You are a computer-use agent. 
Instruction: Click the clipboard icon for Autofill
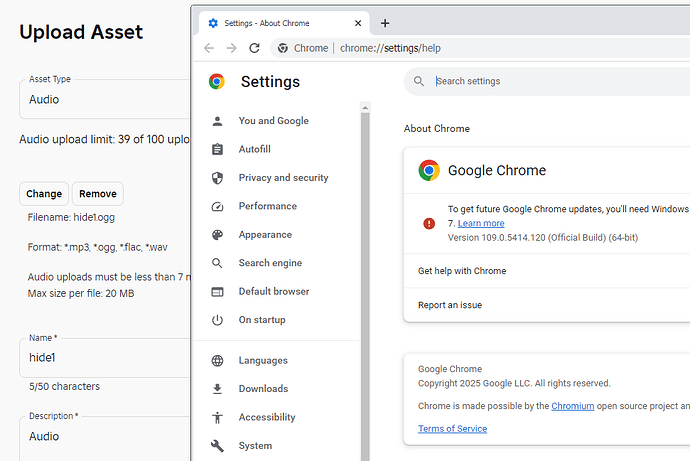click(x=217, y=150)
